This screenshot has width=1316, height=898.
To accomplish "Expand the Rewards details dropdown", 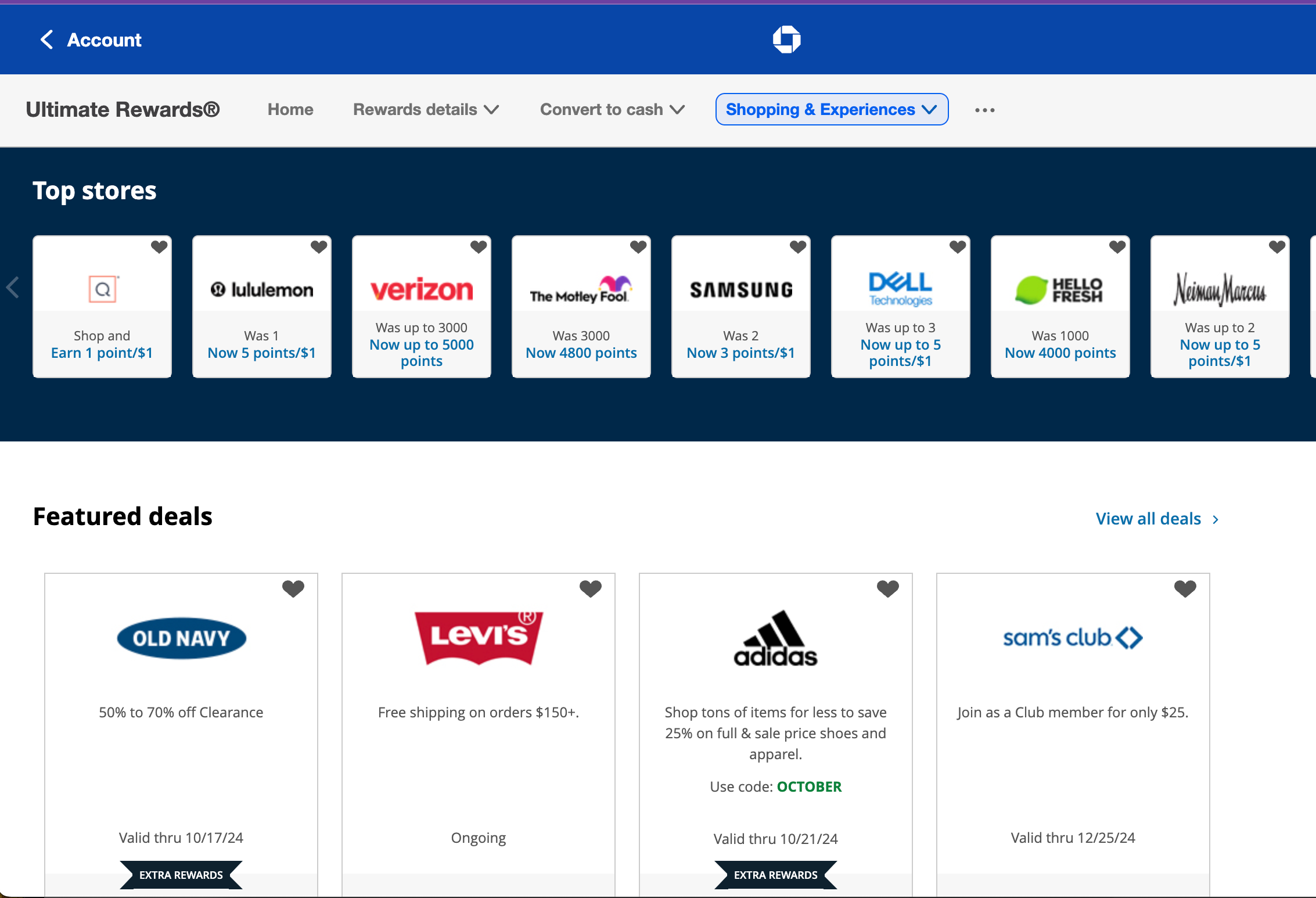I will coord(426,109).
